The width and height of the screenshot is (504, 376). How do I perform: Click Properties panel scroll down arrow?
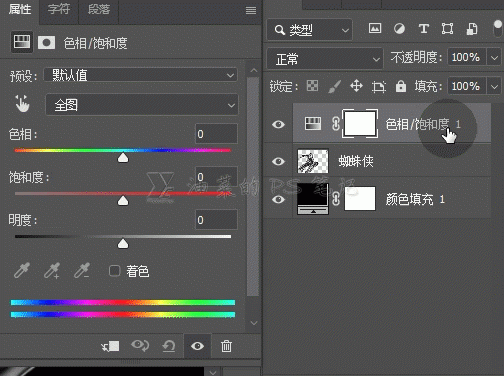tap(254, 323)
